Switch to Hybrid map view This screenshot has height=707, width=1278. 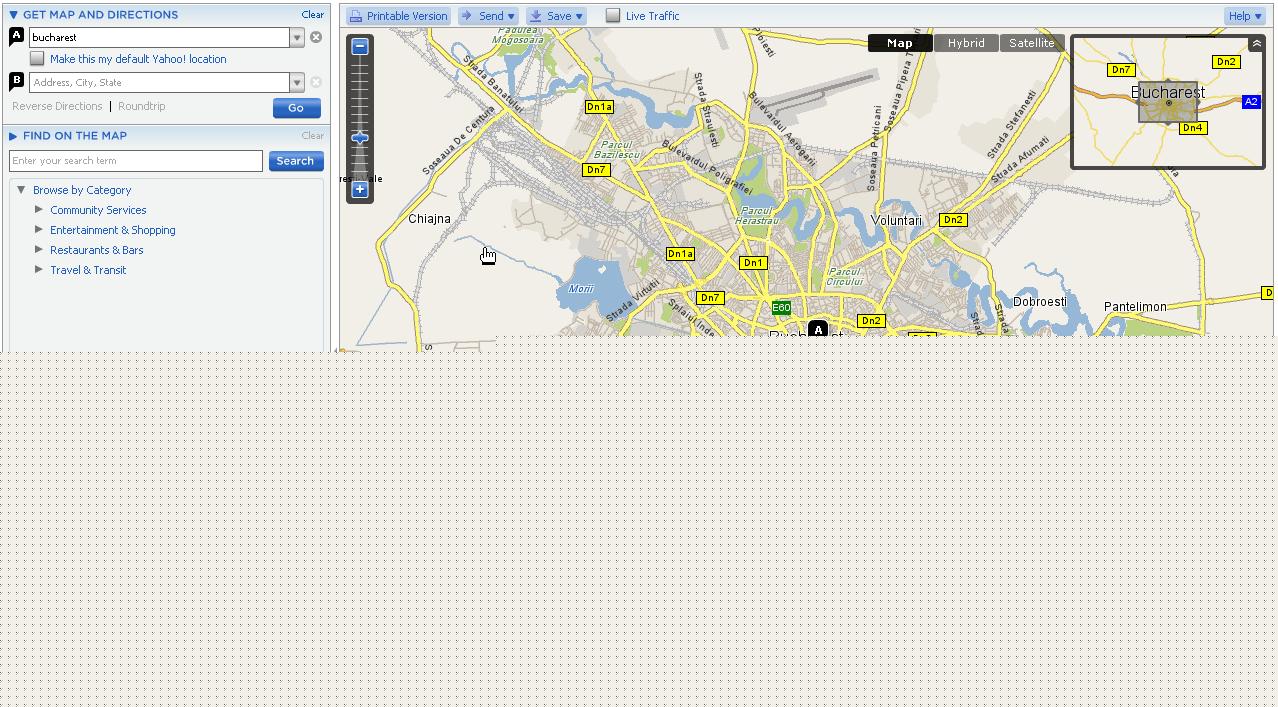(x=965, y=43)
